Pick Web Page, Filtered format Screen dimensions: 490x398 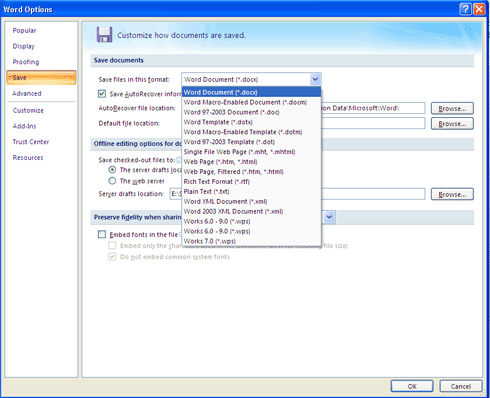[x=252, y=172]
